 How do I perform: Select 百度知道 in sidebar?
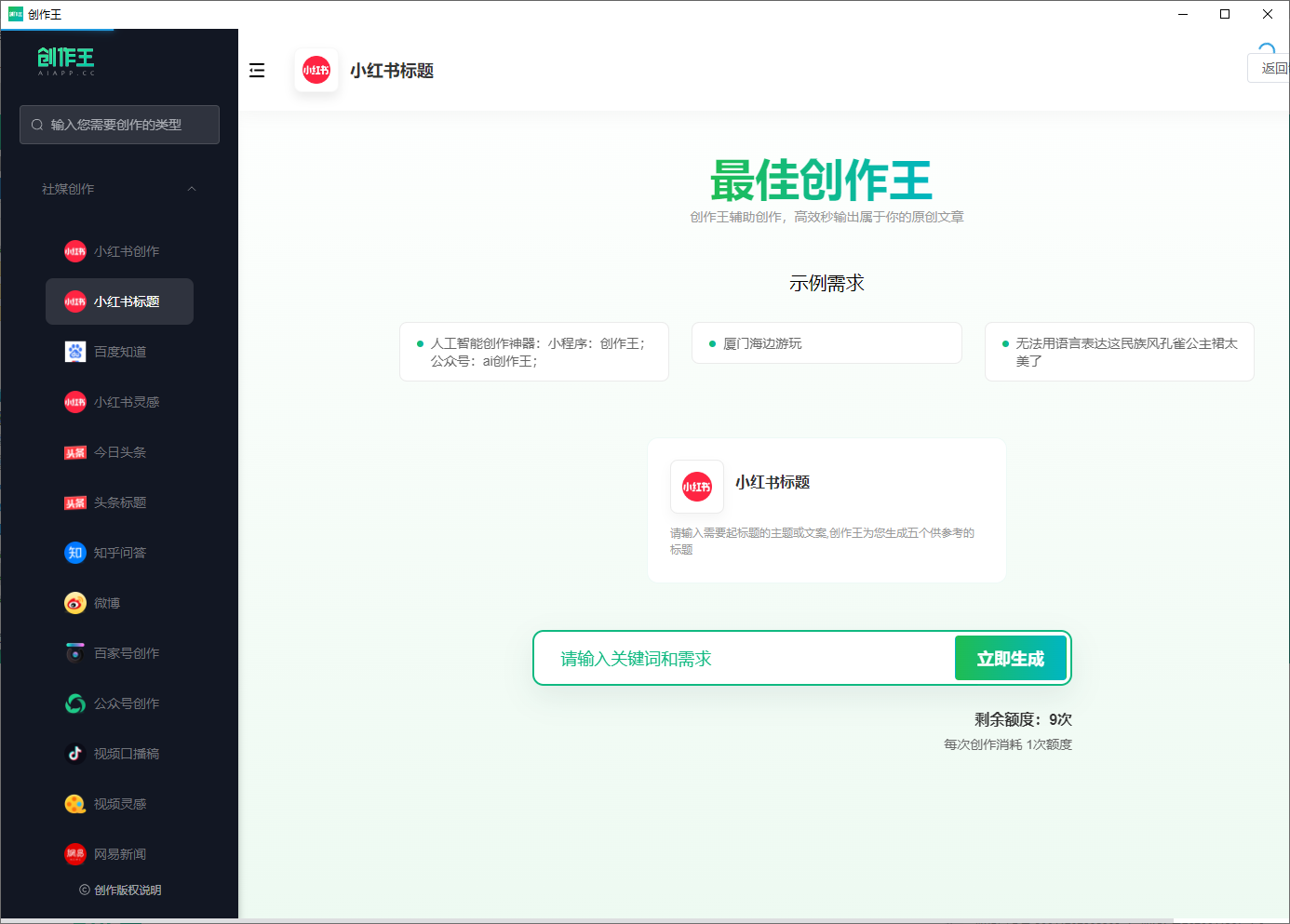119,352
